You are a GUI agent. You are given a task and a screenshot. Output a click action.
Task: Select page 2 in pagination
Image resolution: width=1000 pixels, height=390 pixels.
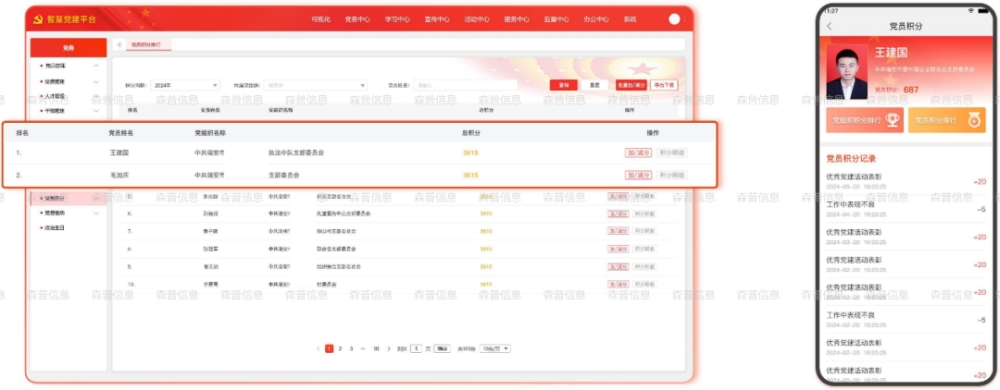tap(340, 349)
